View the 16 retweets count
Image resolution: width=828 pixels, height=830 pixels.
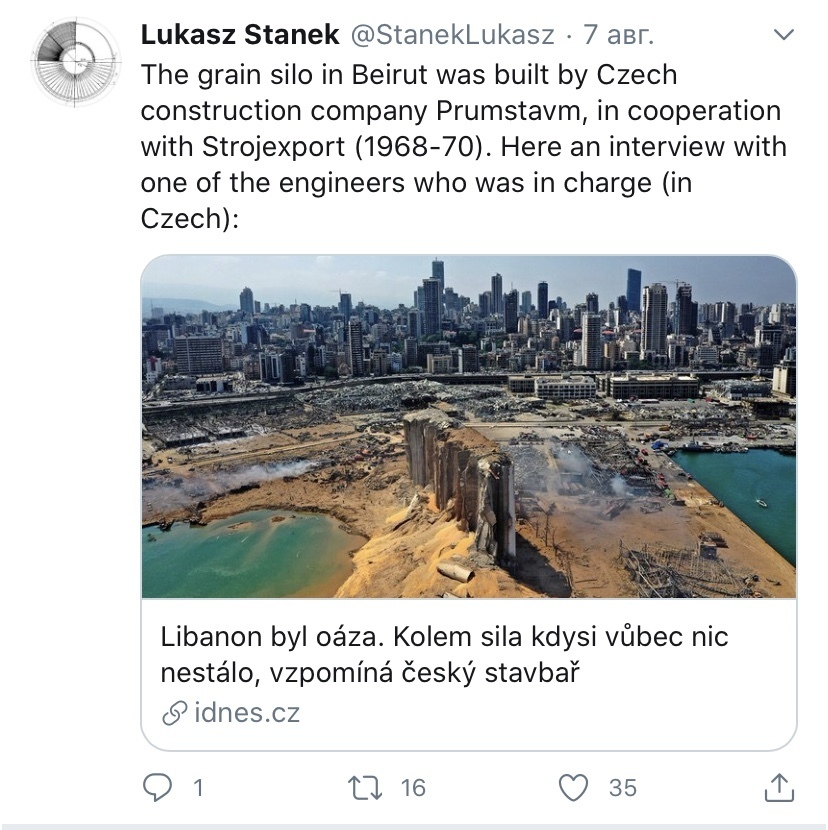point(413,788)
